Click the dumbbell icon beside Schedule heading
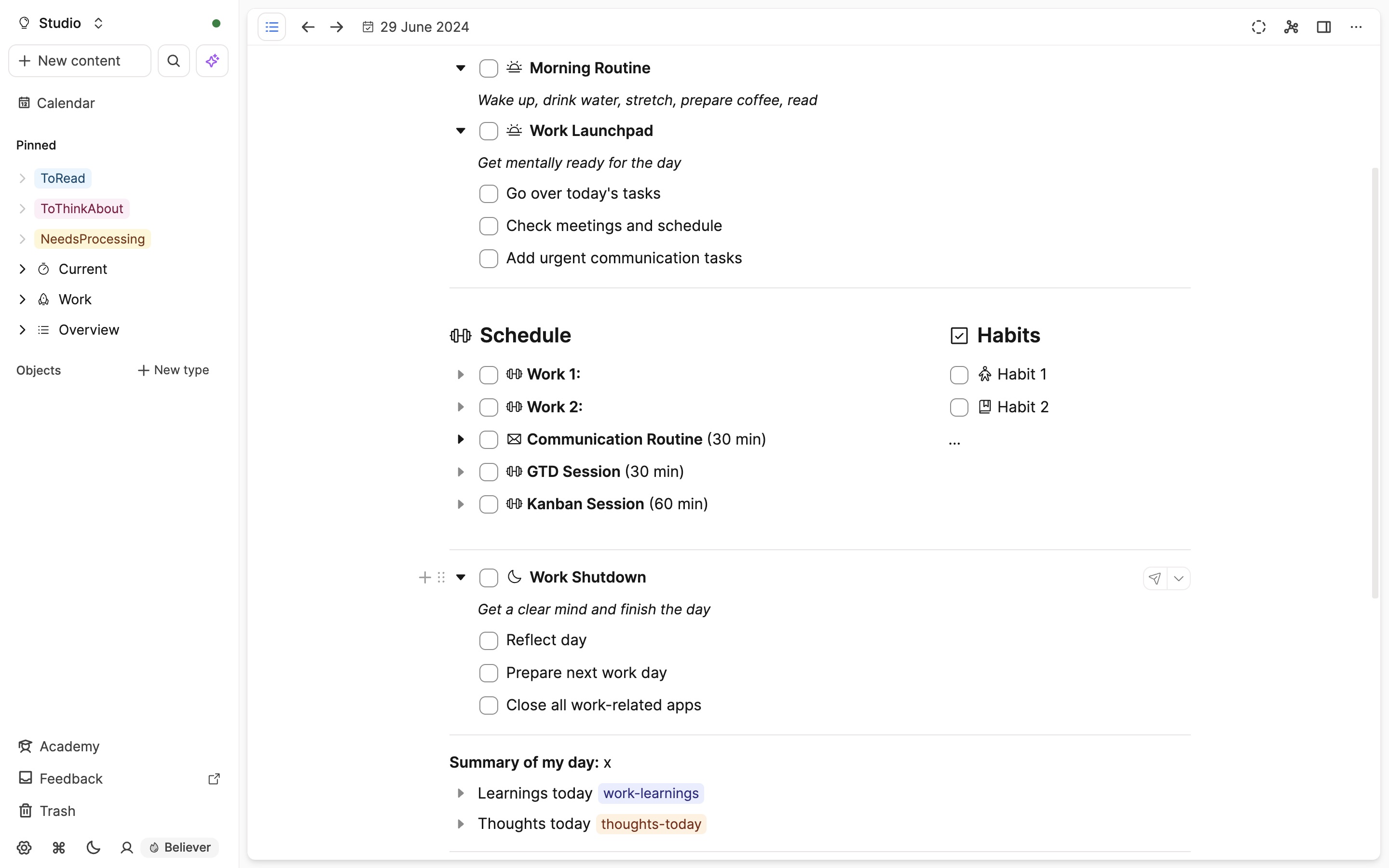This screenshot has width=1389, height=868. [x=460, y=335]
